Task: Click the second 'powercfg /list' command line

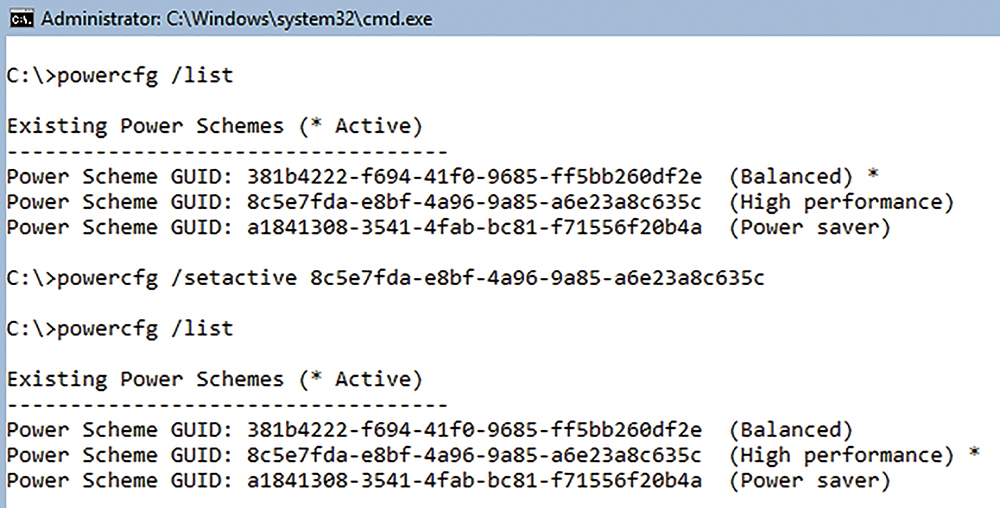Action: pos(120,329)
